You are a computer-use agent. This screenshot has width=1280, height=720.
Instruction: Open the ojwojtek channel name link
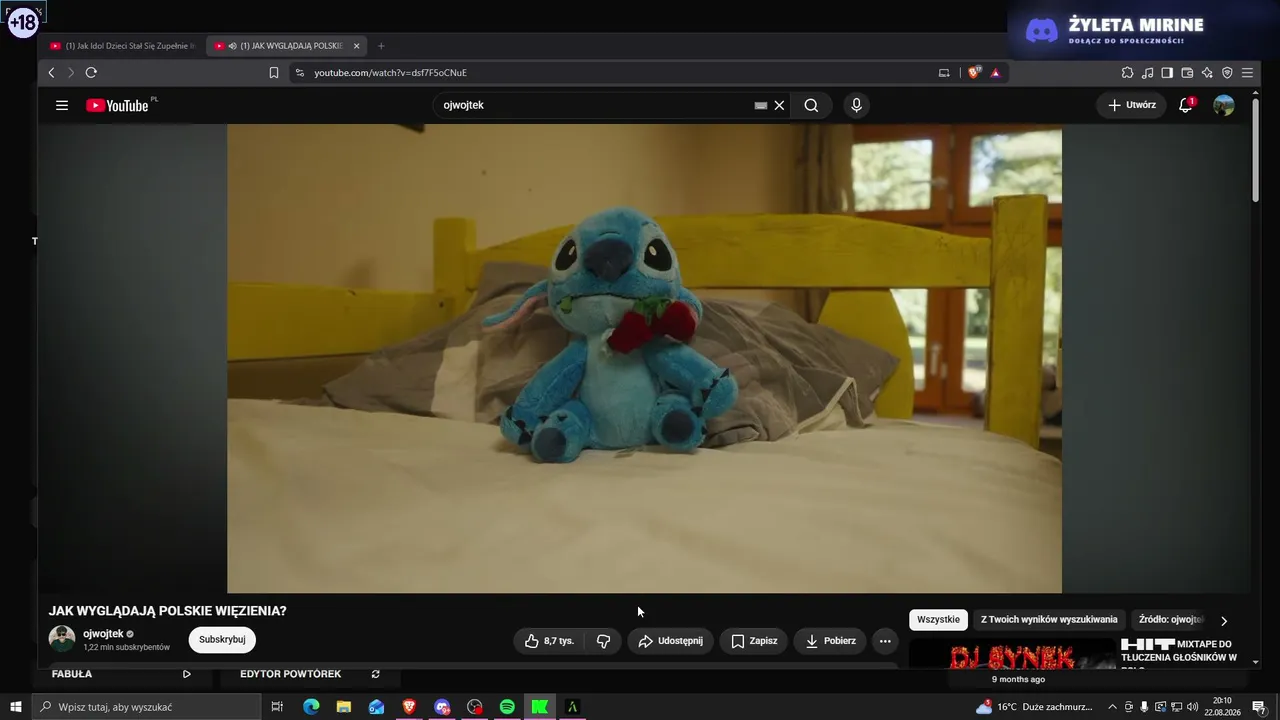pos(103,634)
